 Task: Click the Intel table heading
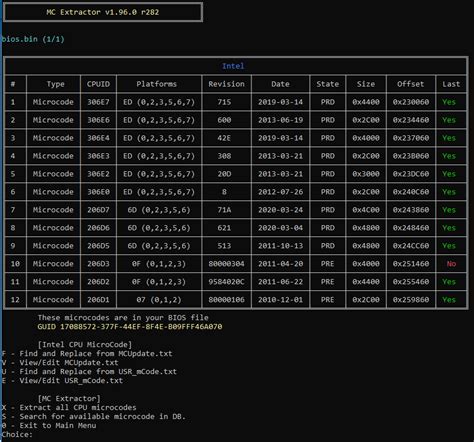233,66
